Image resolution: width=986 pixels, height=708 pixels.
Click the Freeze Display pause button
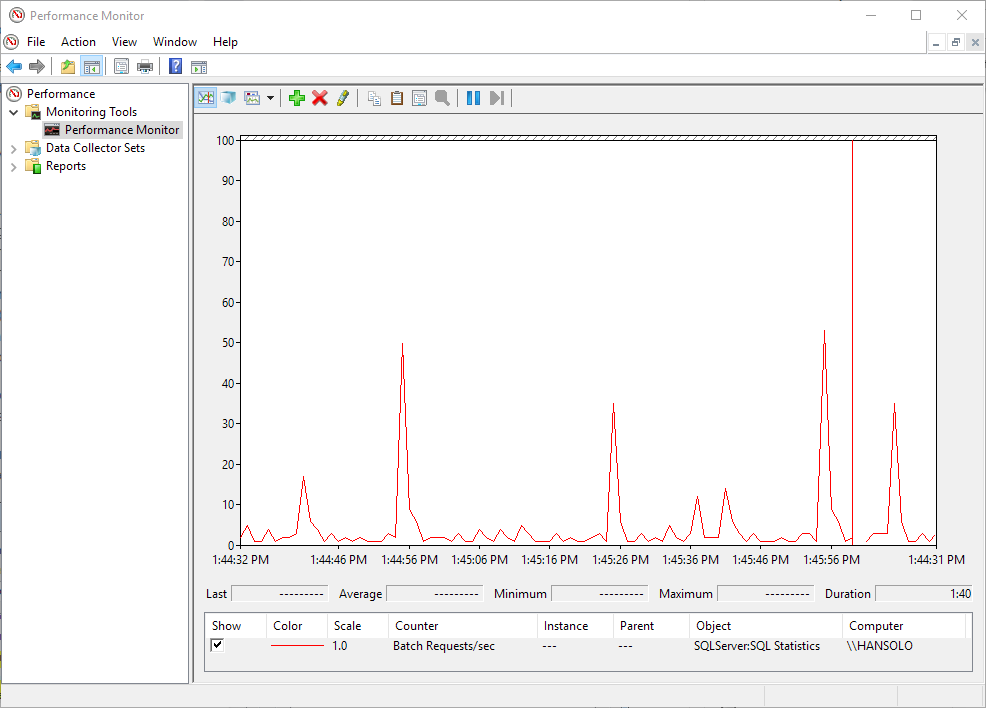(473, 98)
